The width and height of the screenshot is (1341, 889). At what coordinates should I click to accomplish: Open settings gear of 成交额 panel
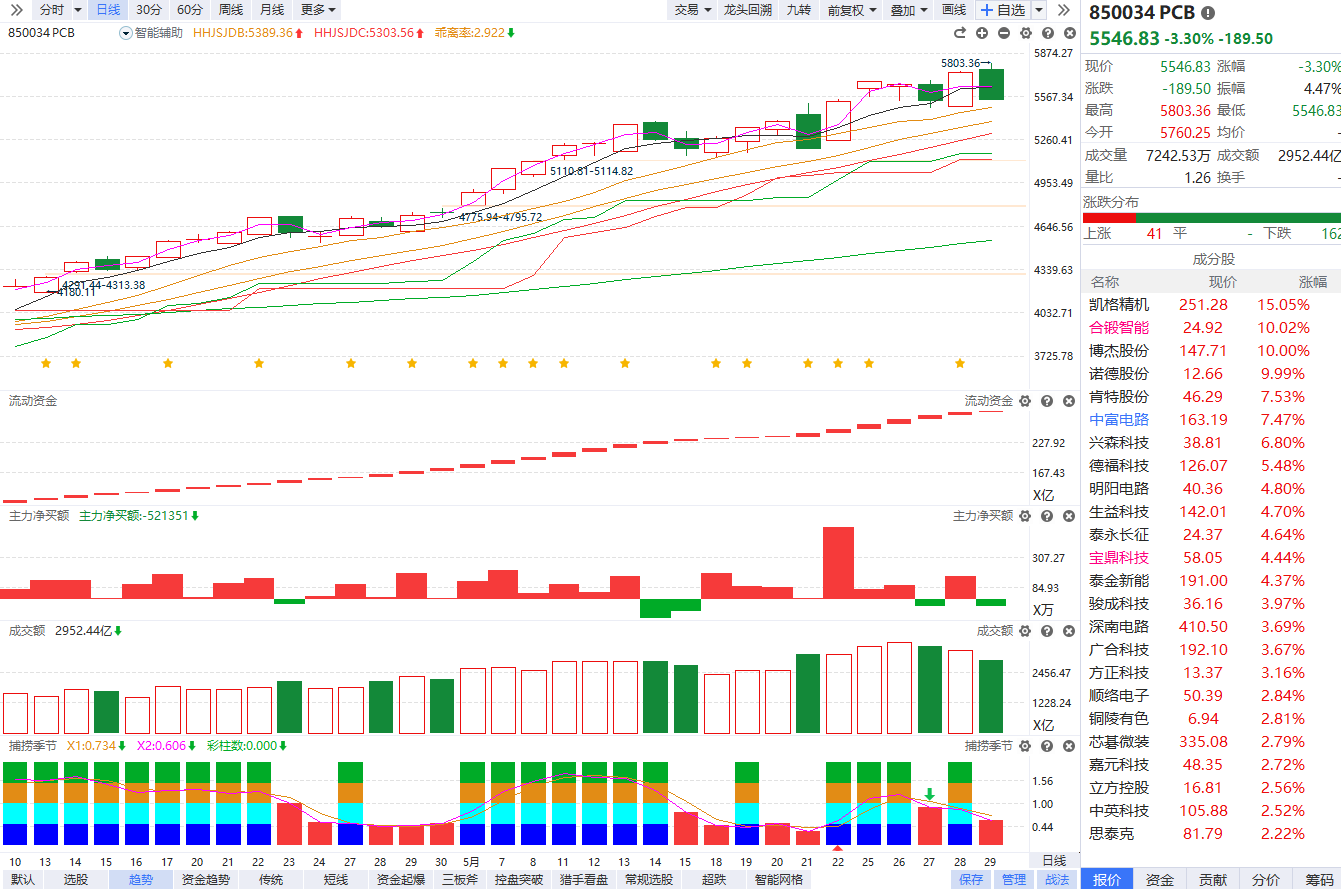pos(1024,631)
